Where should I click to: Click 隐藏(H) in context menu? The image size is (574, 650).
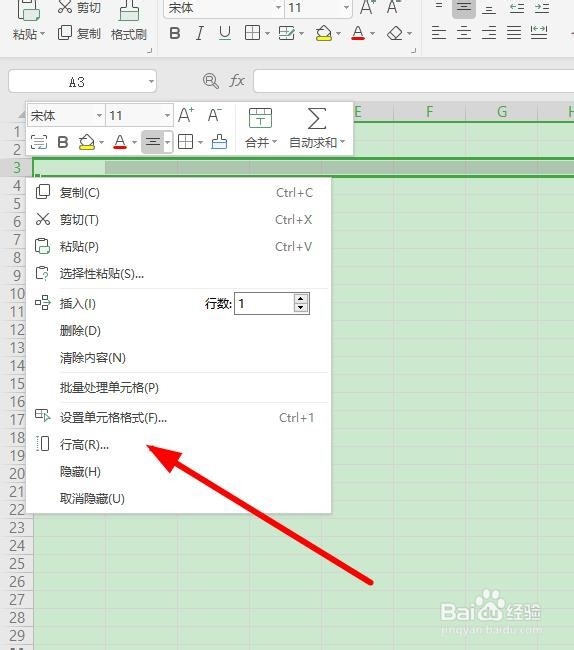[x=178, y=472]
